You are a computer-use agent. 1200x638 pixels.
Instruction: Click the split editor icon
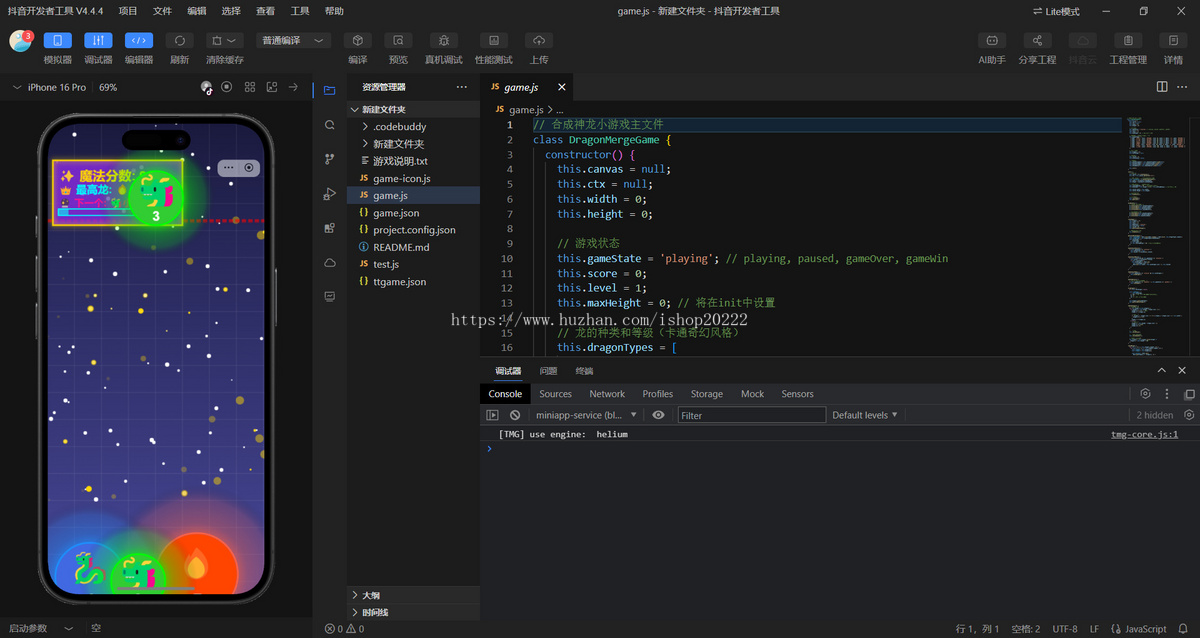click(x=1162, y=87)
